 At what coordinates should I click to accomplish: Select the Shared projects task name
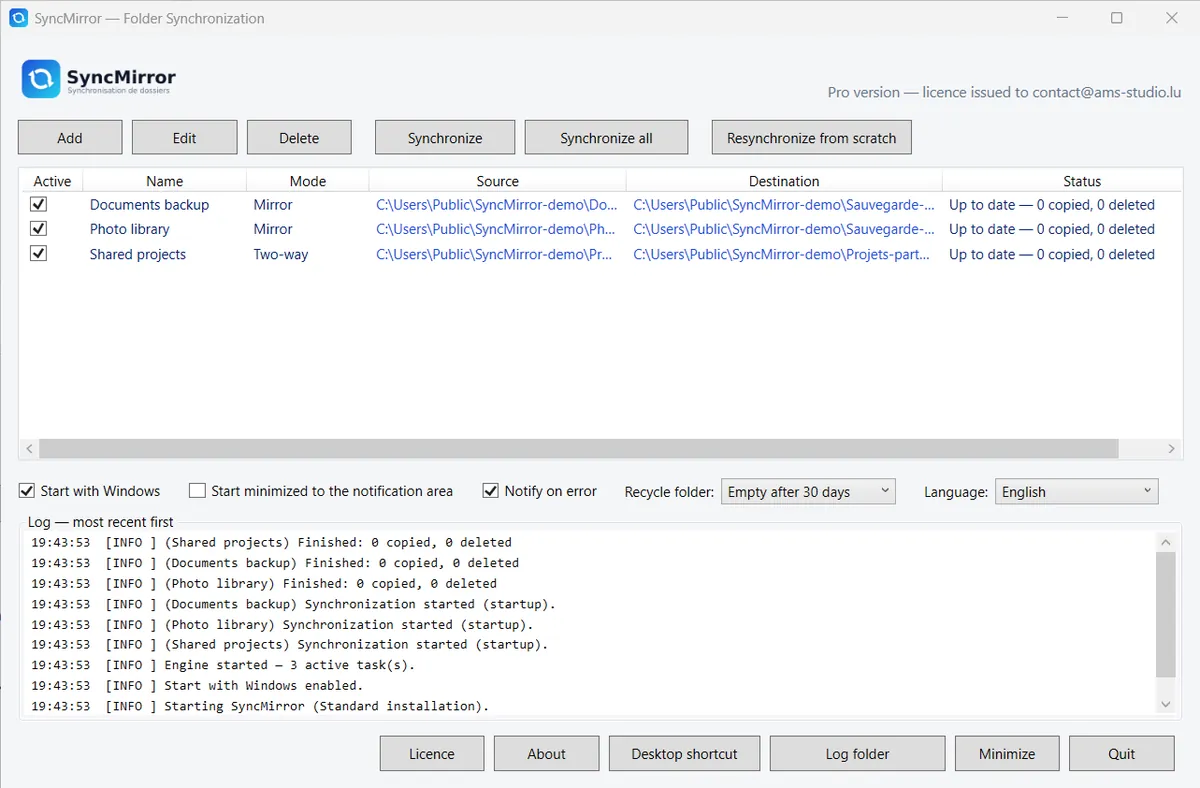click(138, 254)
